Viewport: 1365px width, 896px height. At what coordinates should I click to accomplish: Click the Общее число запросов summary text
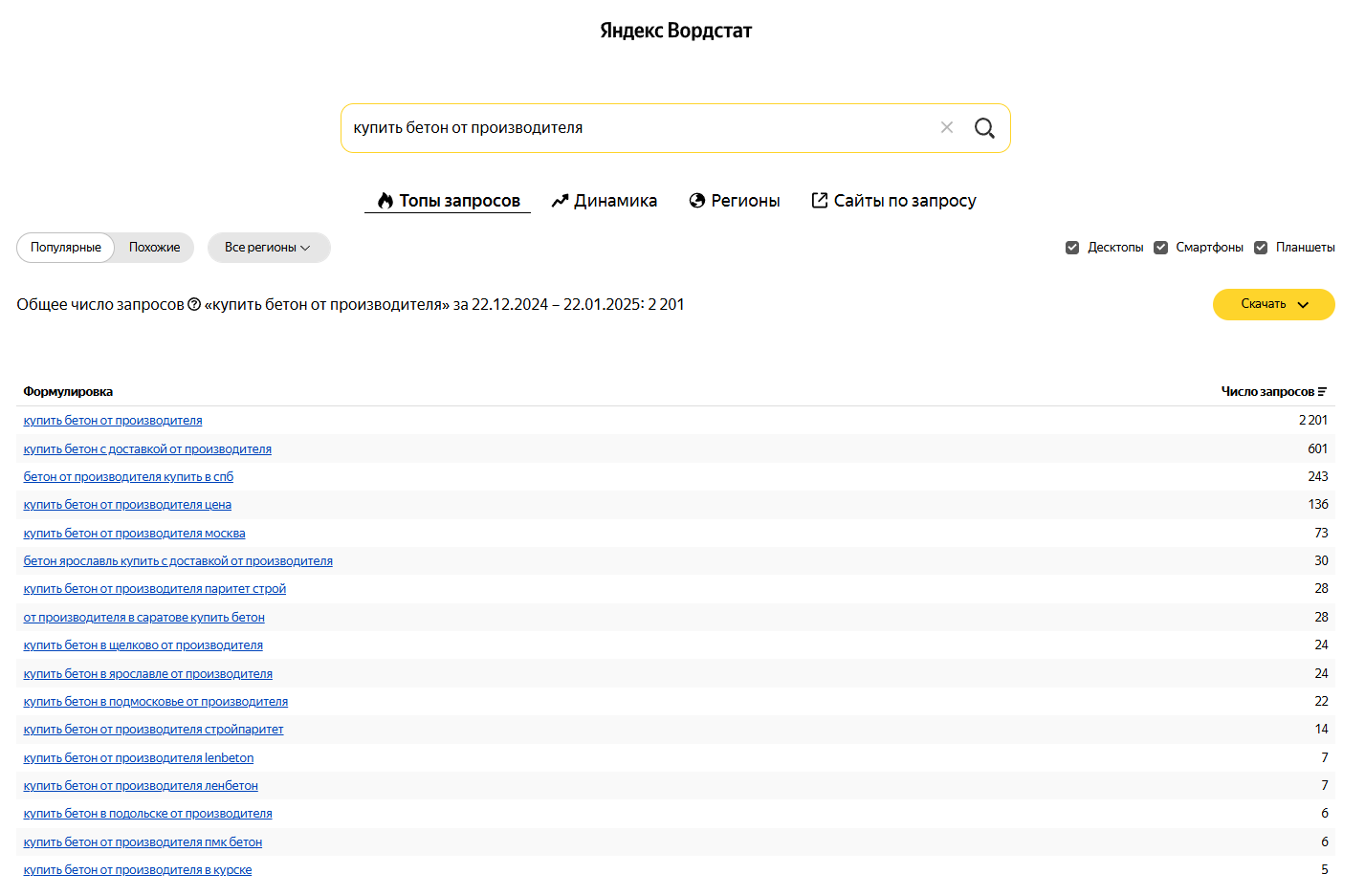[350, 305]
